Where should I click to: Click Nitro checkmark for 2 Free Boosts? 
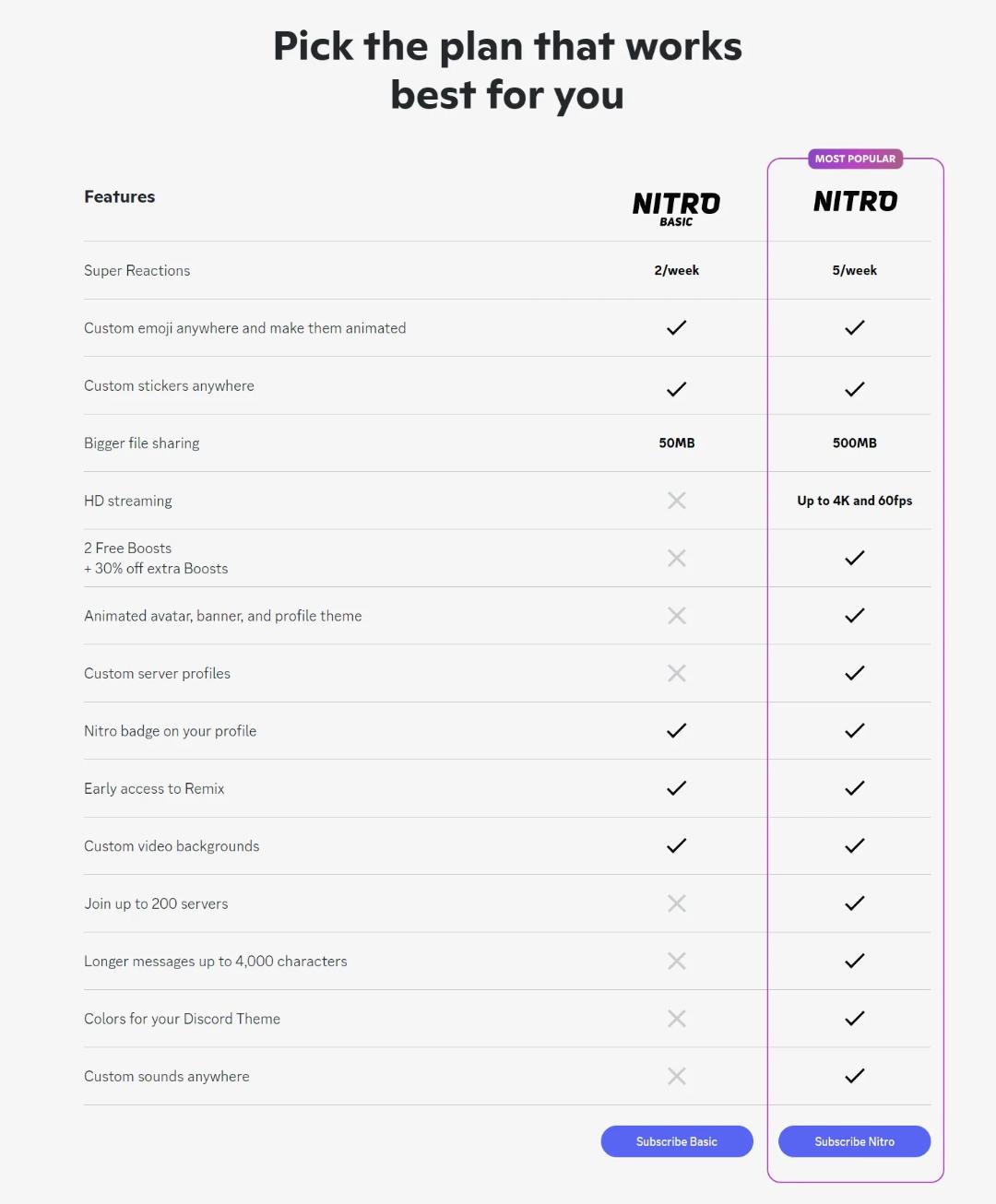coord(855,558)
